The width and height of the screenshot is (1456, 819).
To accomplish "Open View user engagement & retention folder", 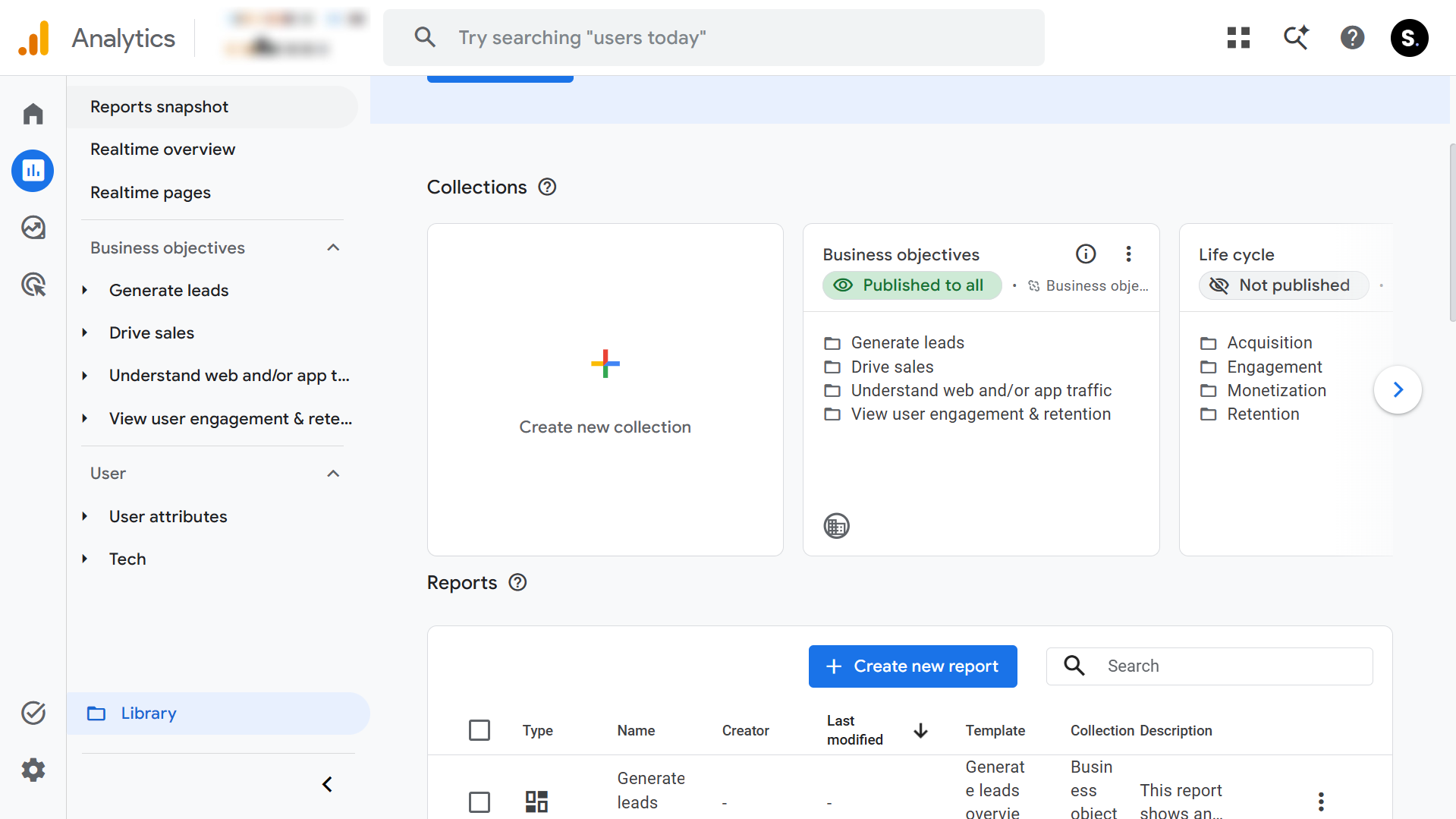I will 967,414.
